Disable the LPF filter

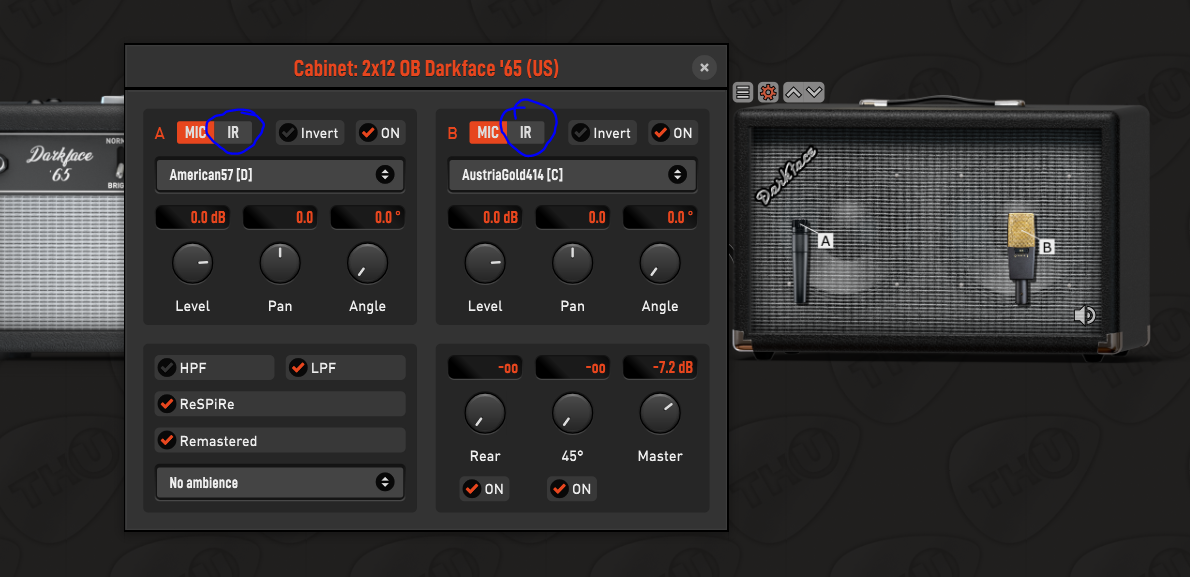pos(345,368)
